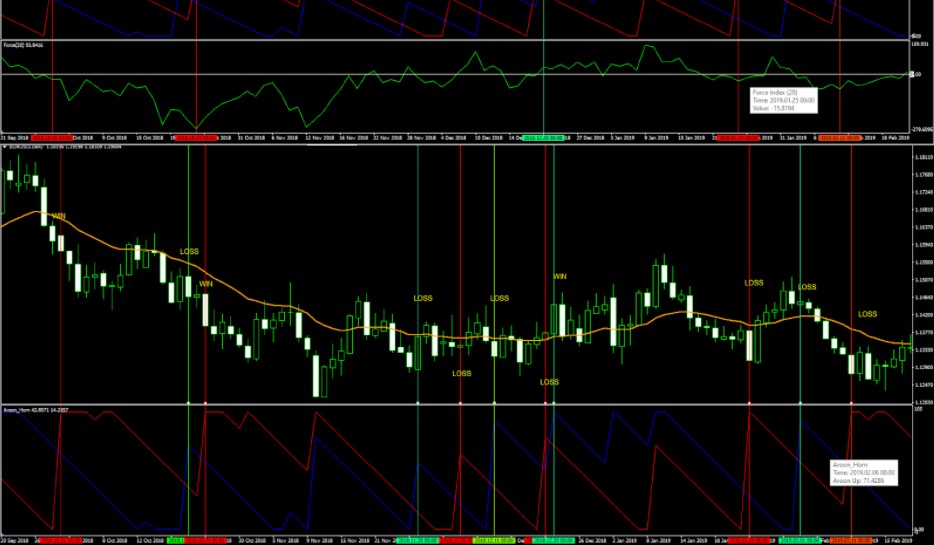Viewport: 934px width, 545px height.
Task: Click the 31 Oct 2018 date label
Action: click(251, 138)
